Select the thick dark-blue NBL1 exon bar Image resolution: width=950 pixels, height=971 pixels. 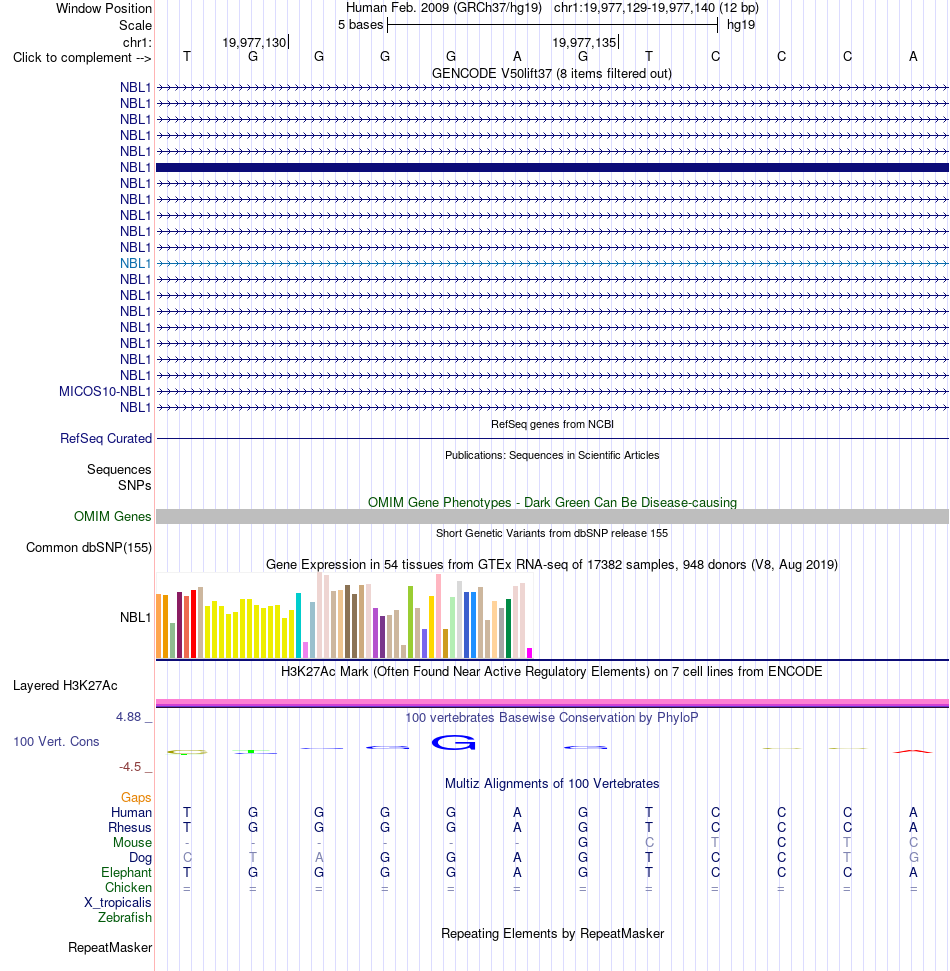point(552,168)
